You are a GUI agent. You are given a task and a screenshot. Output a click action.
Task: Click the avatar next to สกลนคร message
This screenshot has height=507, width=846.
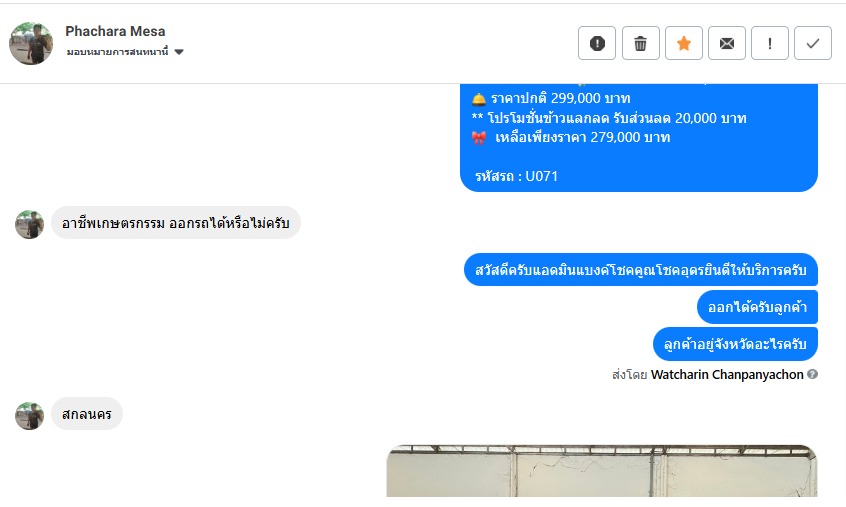29,415
